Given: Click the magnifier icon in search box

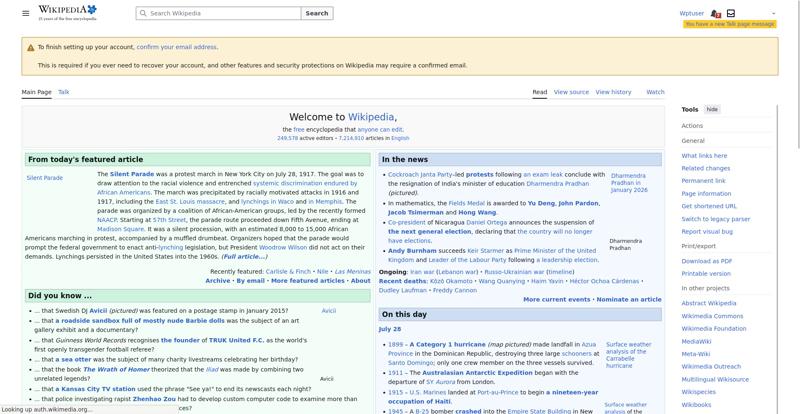Looking at the screenshot, I should (143, 13).
